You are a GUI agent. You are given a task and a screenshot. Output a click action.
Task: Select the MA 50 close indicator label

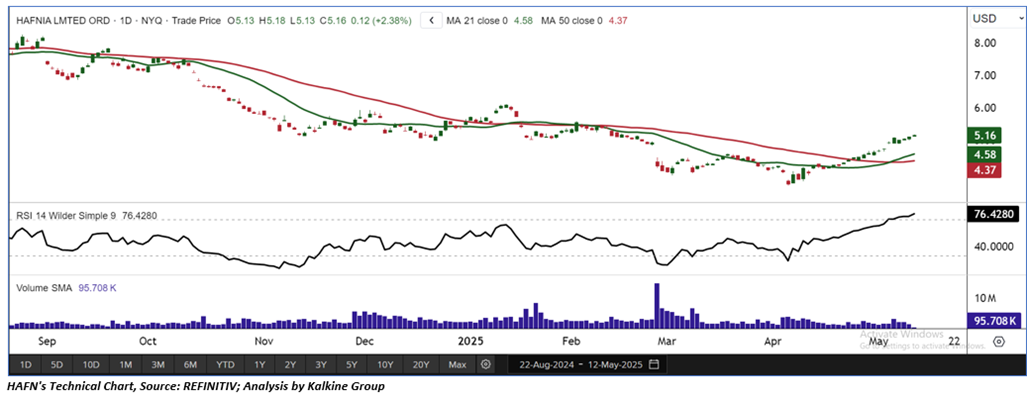[574, 20]
